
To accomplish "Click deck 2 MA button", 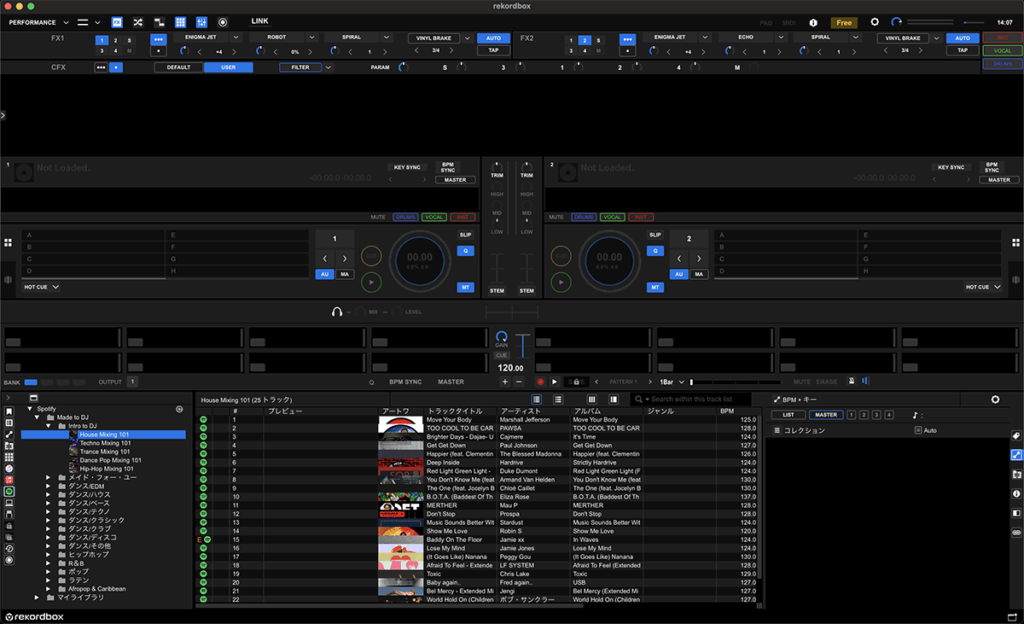I will pyautogui.click(x=699, y=274).
